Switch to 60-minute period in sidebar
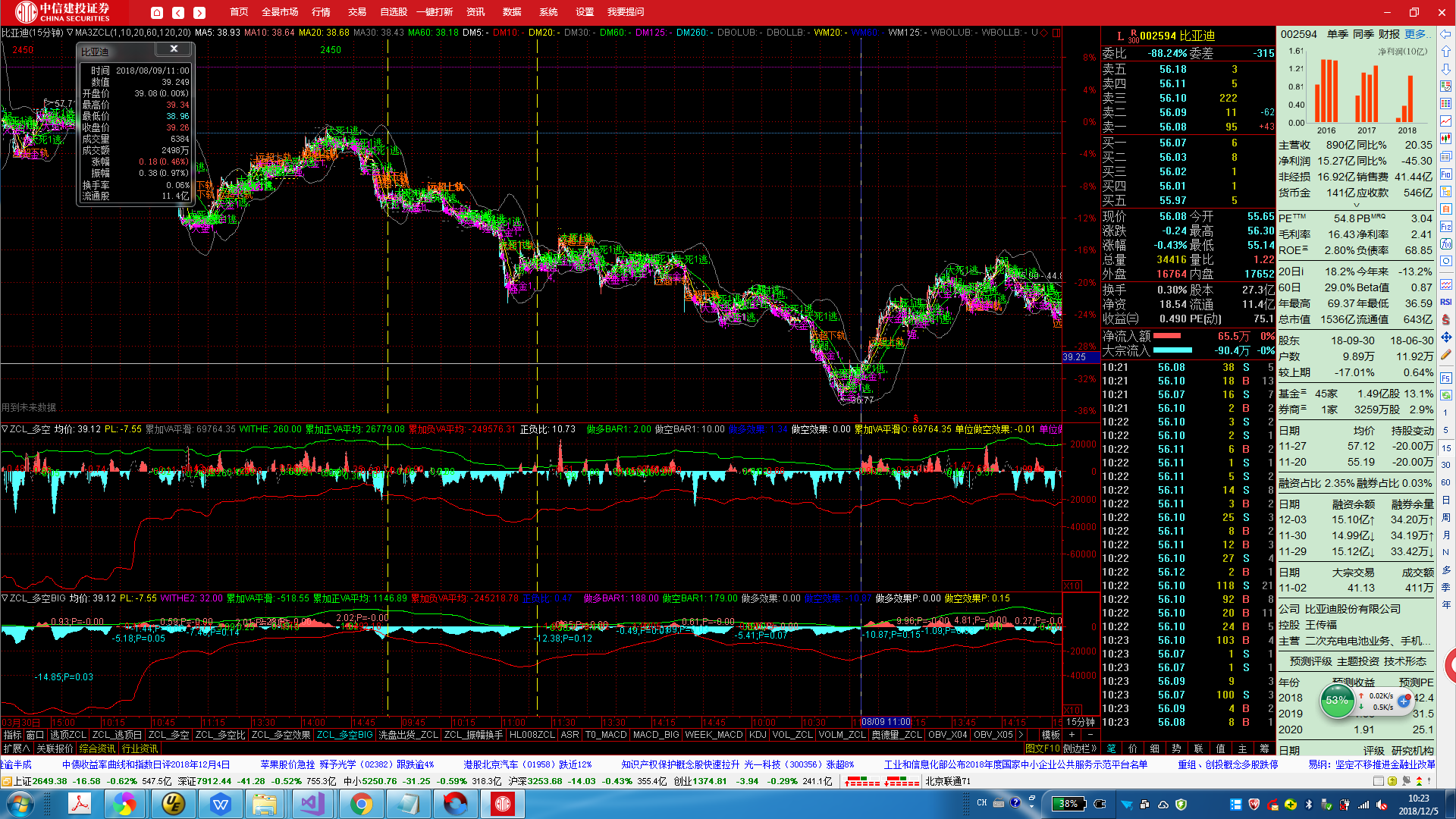The height and width of the screenshot is (819, 1456). pyautogui.click(x=1446, y=482)
